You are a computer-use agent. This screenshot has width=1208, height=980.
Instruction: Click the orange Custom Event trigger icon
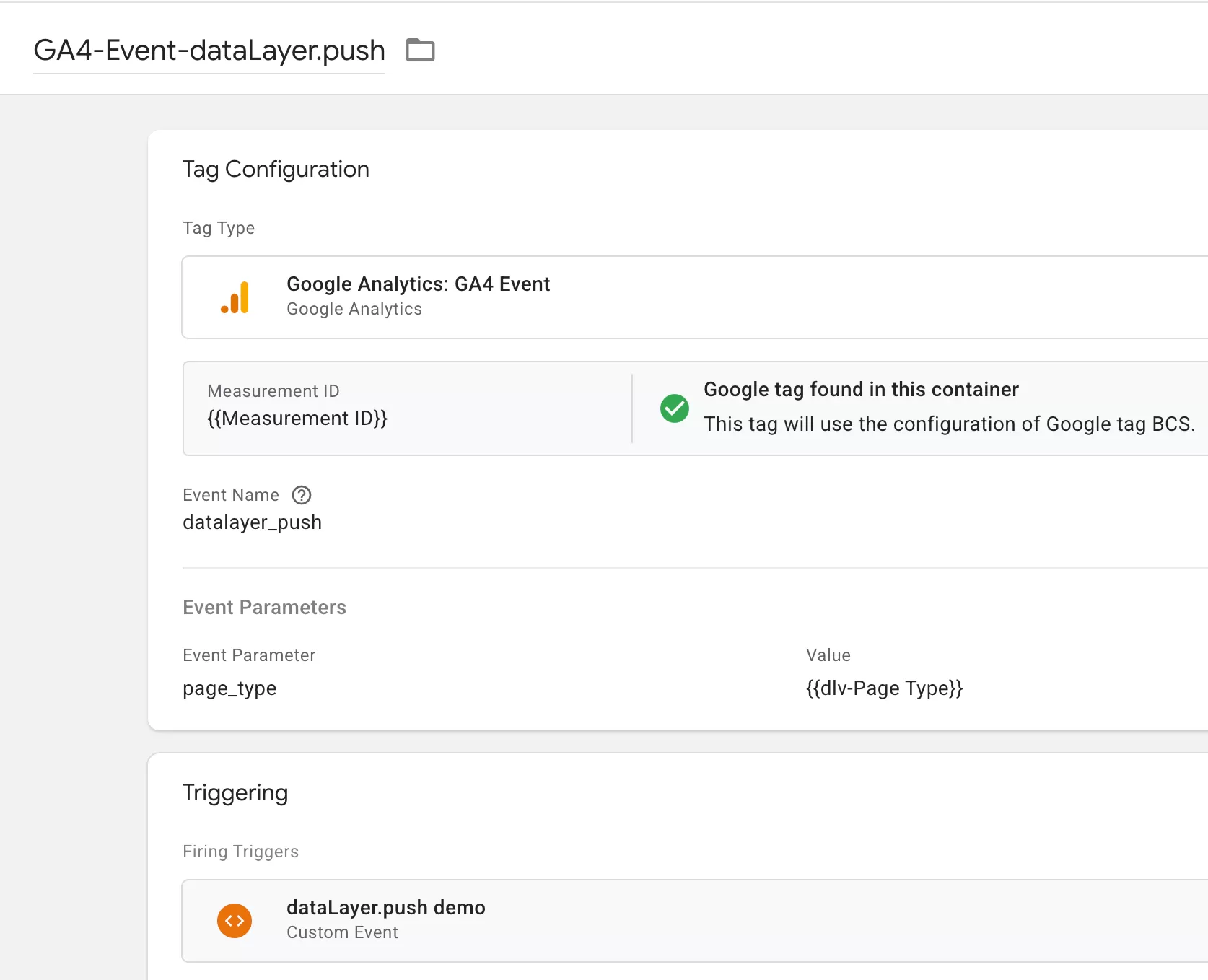click(235, 921)
